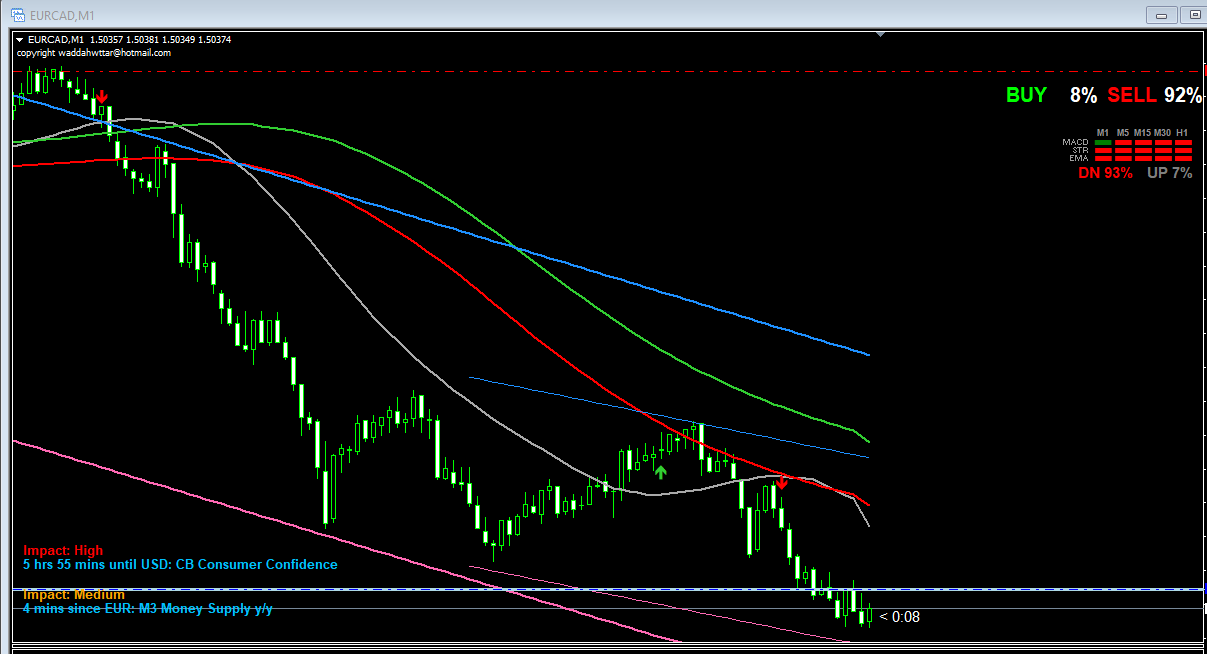The image size is (1207, 654).
Task: Click the H1 timeframe column header
Action: coord(1183,132)
